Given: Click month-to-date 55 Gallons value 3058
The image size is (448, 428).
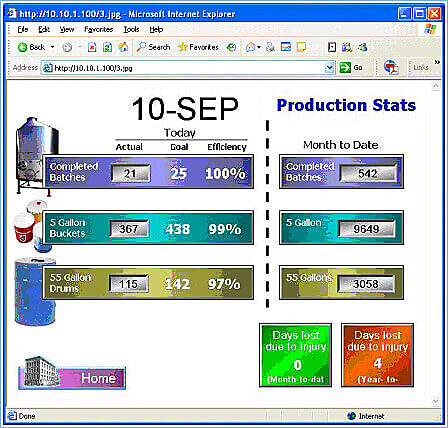Looking at the screenshot, I should tap(366, 284).
